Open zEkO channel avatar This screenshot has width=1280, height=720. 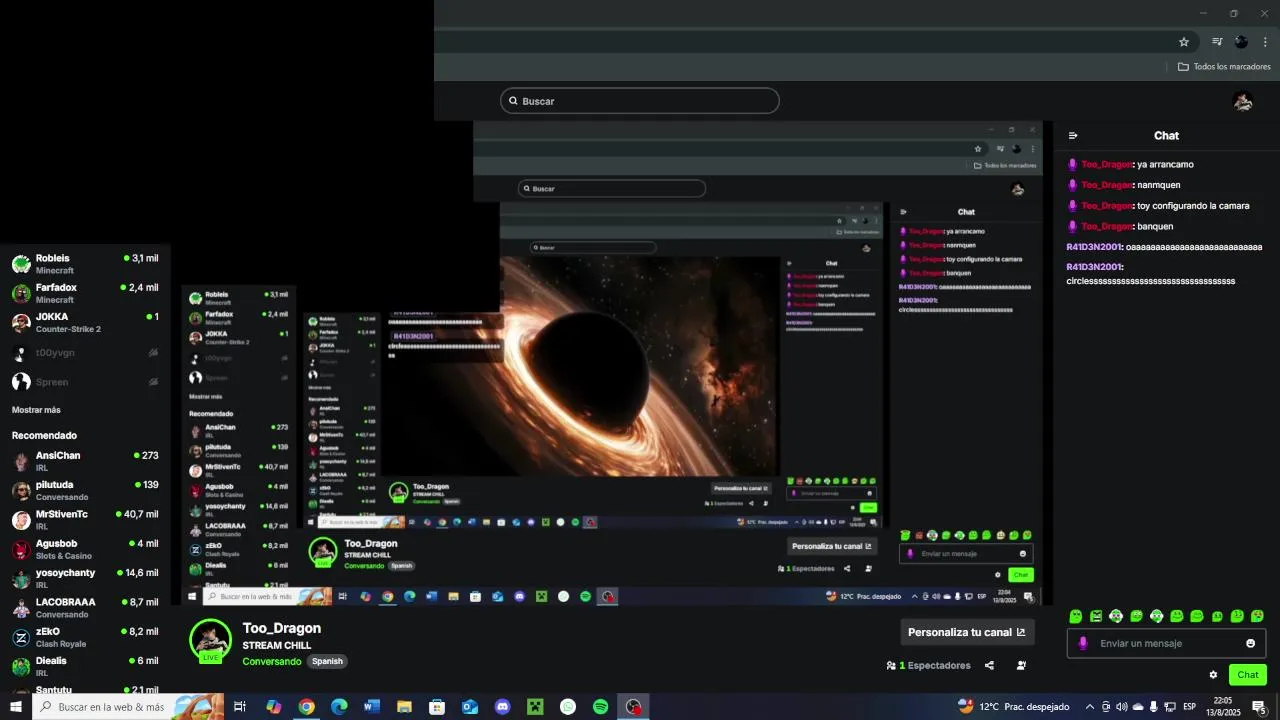coord(21,638)
